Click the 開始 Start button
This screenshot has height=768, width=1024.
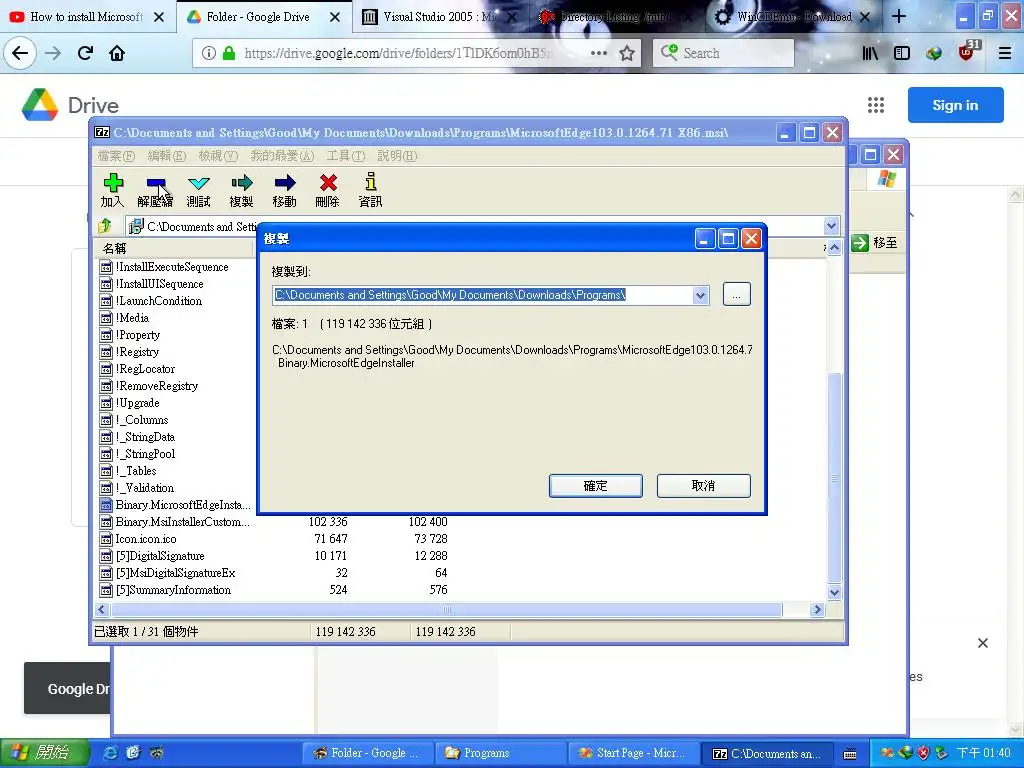44,753
